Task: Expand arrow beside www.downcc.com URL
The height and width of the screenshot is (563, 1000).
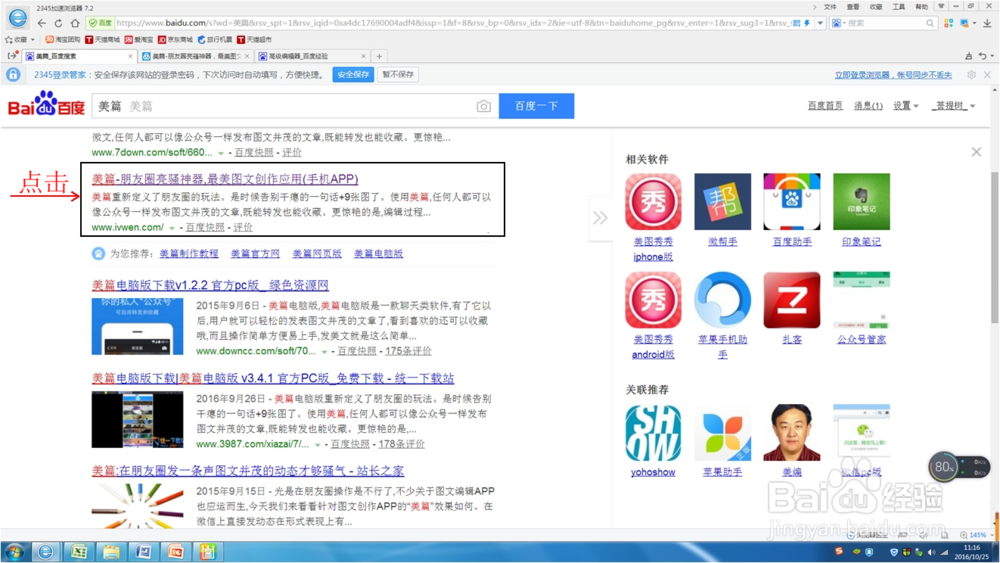Action: coord(324,351)
